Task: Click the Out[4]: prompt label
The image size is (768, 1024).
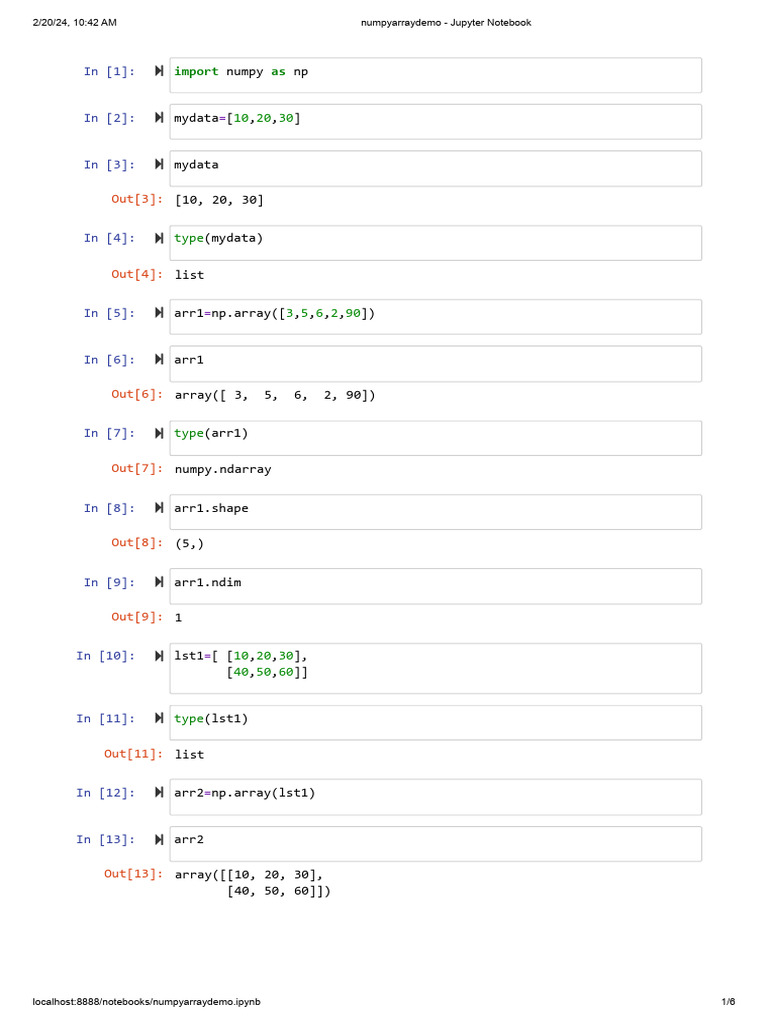Action: click(136, 274)
